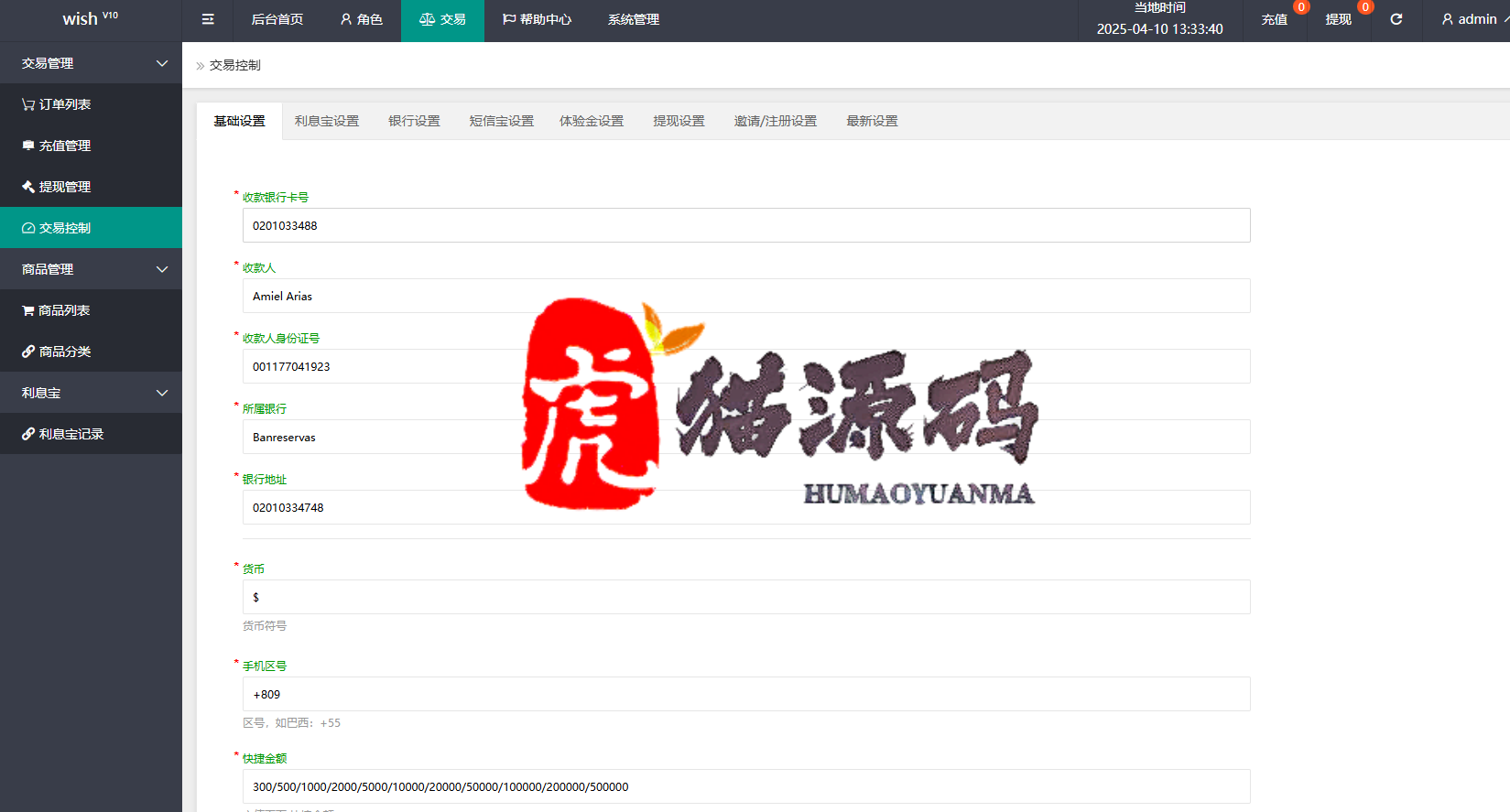Switch to the 基础设置 tab
The image size is (1510, 812).
tap(240, 121)
